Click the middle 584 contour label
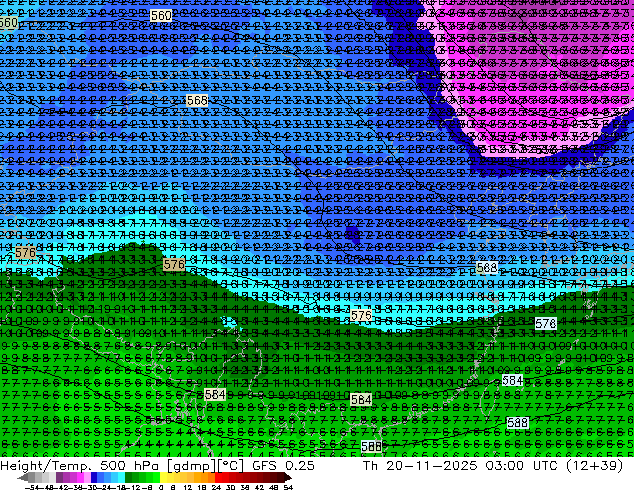Viewport: 634px width, 490px height. (x=361, y=400)
